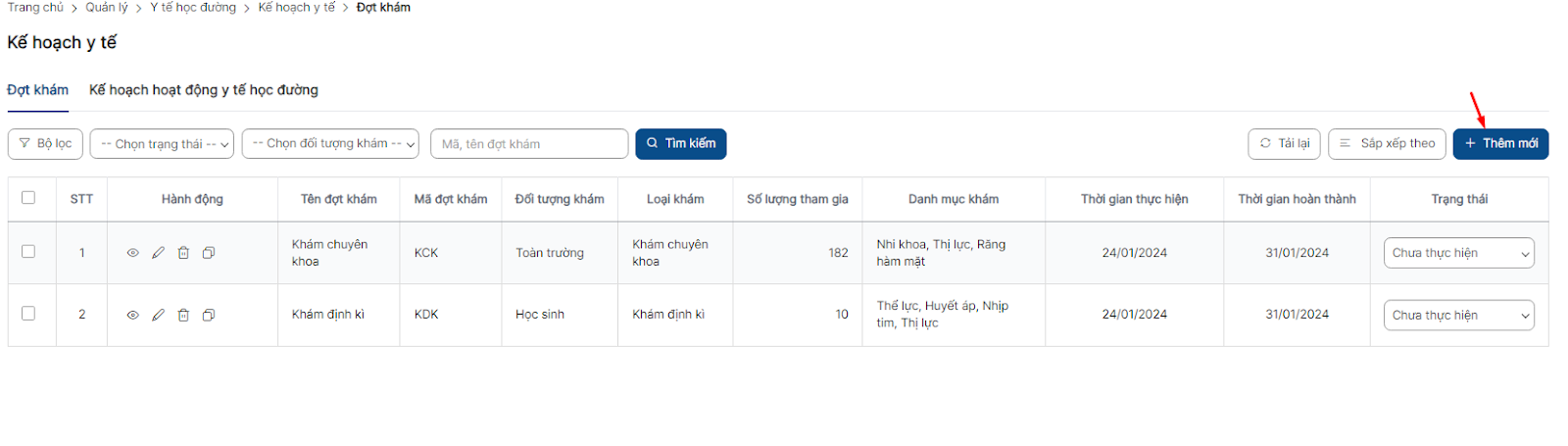Duplicate the Khám chuyên khoa exam row
1568x446 pixels.
point(209,253)
